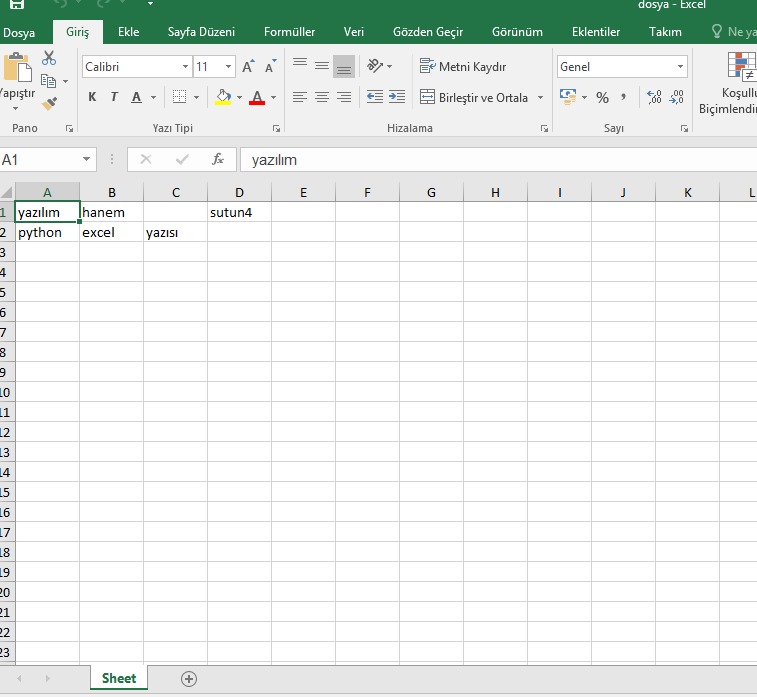This screenshot has height=697, width=757.
Task: Apply comma style number format
Action: [624, 97]
